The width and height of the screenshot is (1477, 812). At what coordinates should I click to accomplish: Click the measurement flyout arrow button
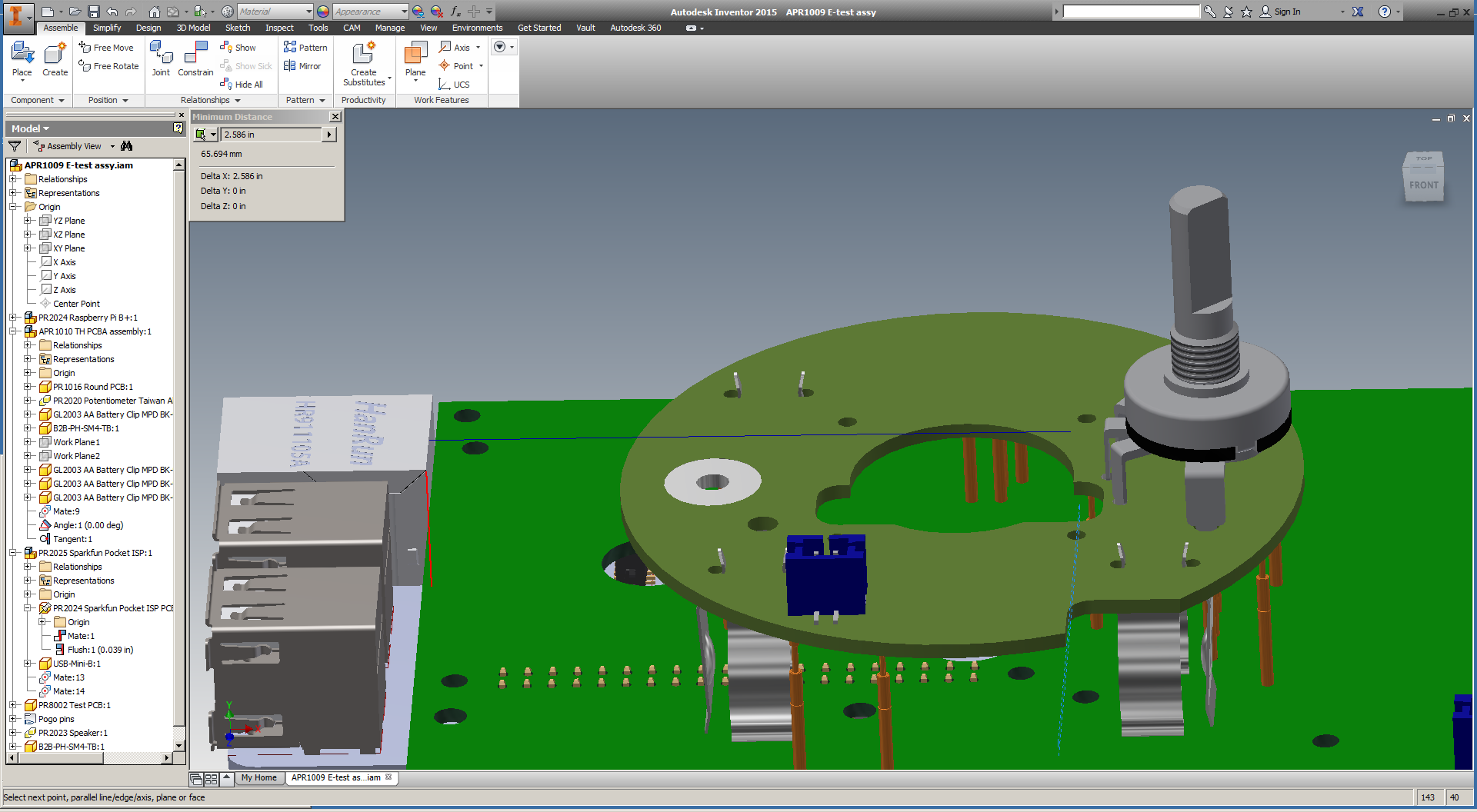(329, 135)
